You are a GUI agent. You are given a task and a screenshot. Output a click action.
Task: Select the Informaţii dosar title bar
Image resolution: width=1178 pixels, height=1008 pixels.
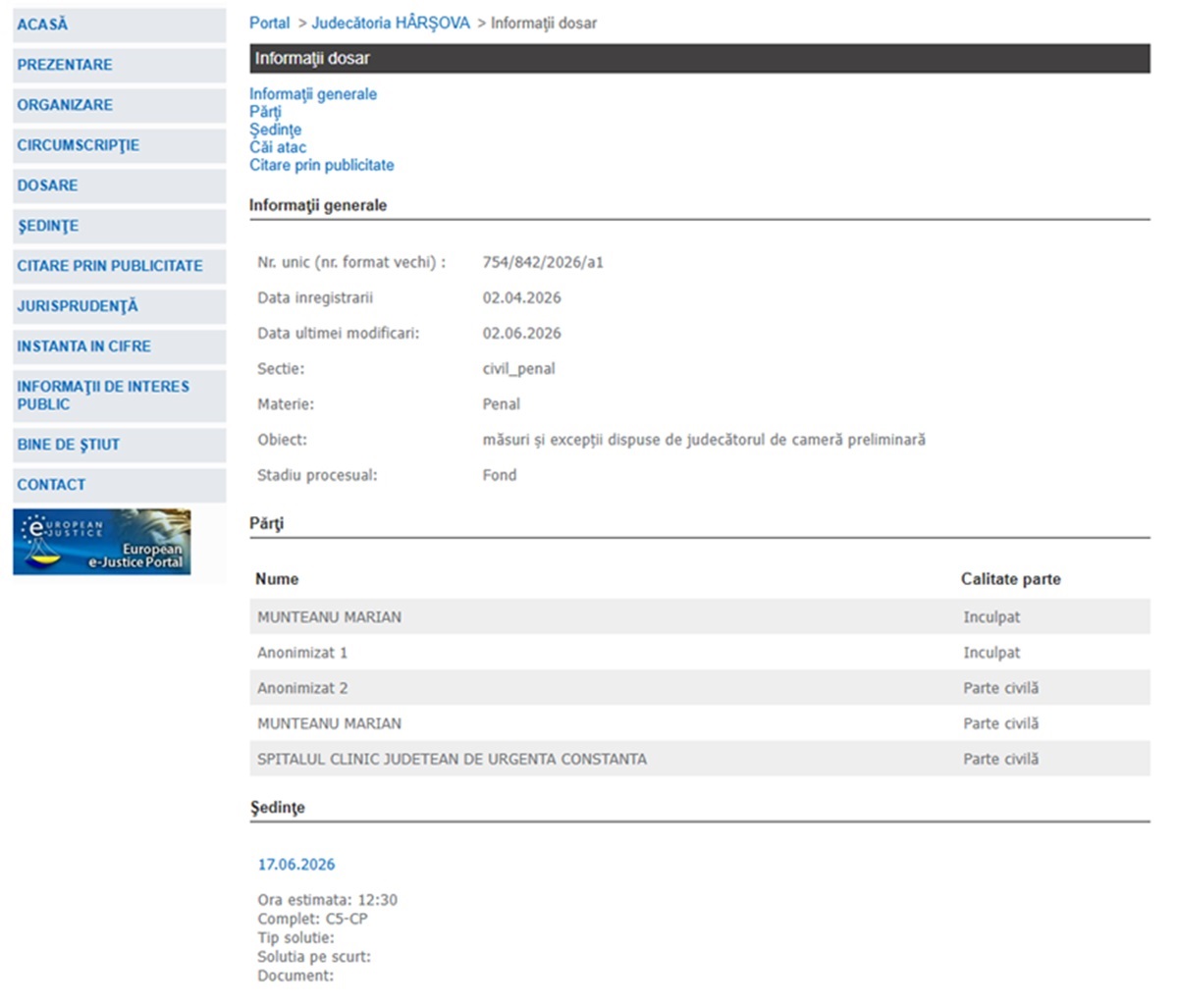(700, 59)
